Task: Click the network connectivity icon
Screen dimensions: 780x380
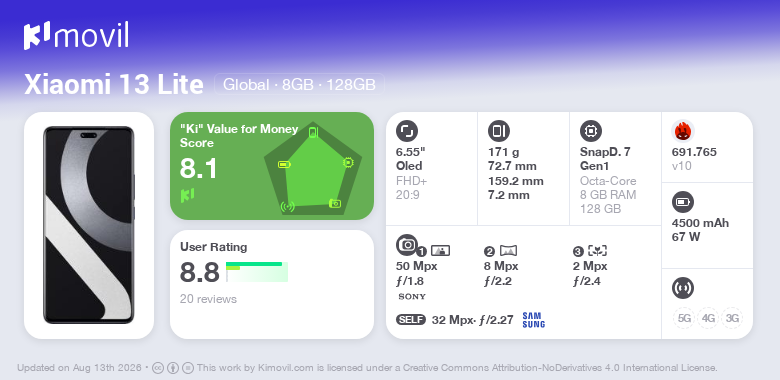Action: point(682,287)
